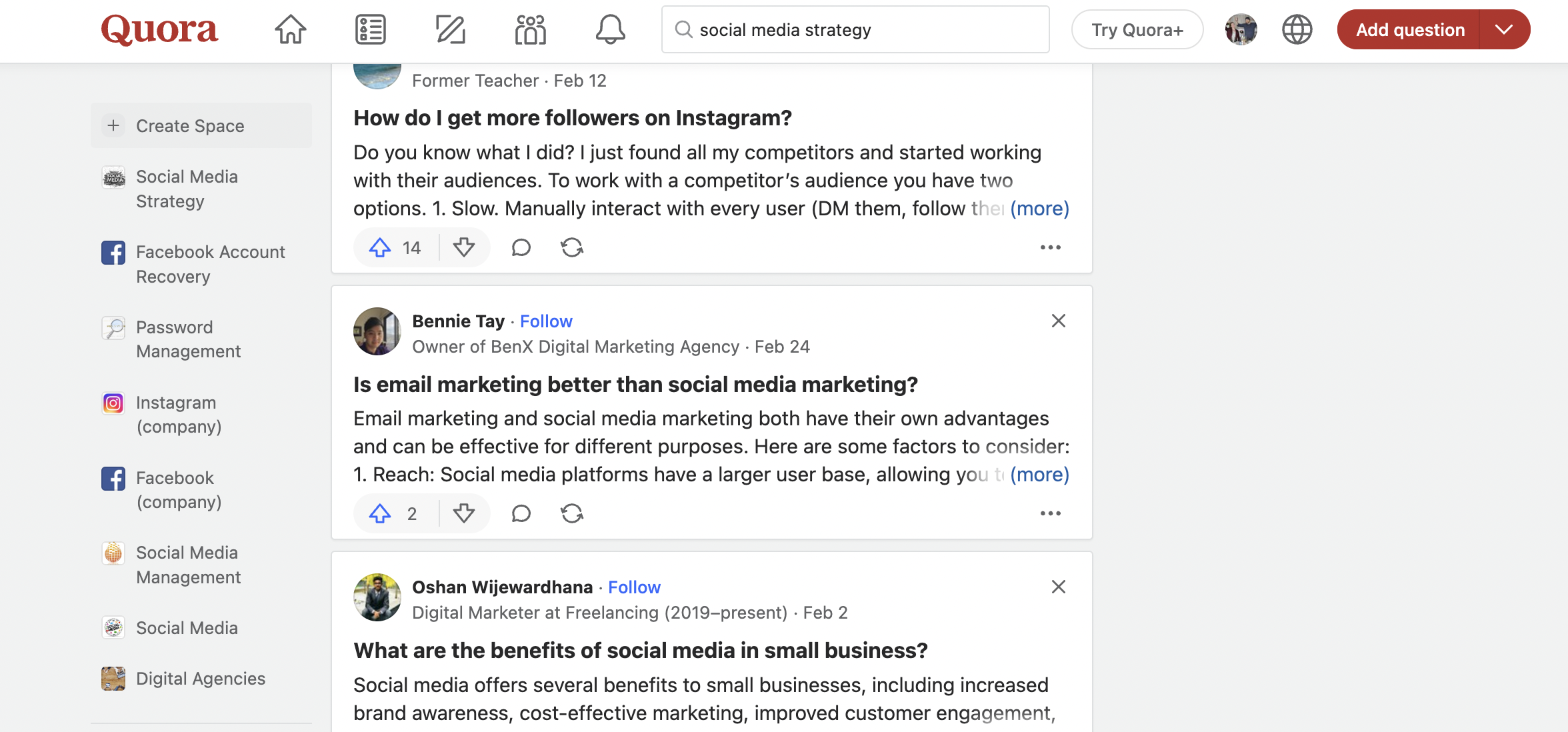This screenshot has height=732, width=1568.
Task: Toggle downvote on email marketing answer
Action: [463, 514]
